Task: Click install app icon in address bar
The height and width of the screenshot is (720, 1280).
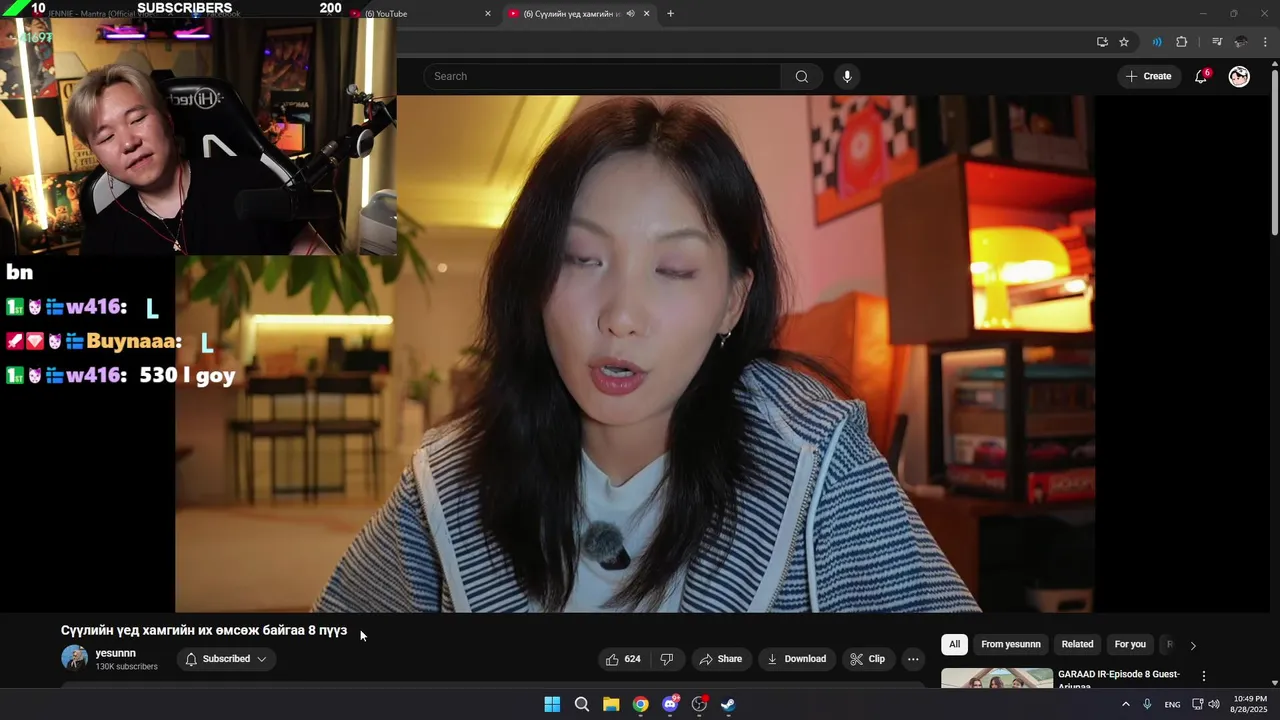Action: click(1102, 42)
